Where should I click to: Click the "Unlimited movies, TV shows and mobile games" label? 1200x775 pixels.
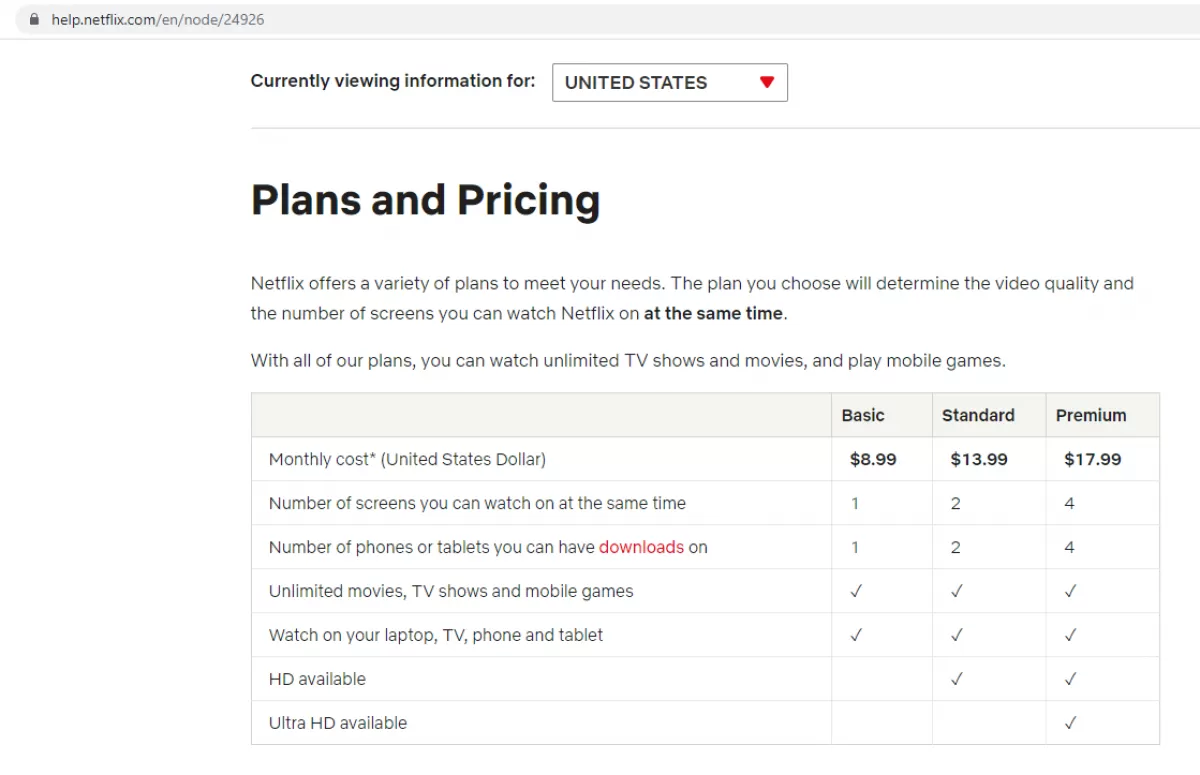point(451,591)
